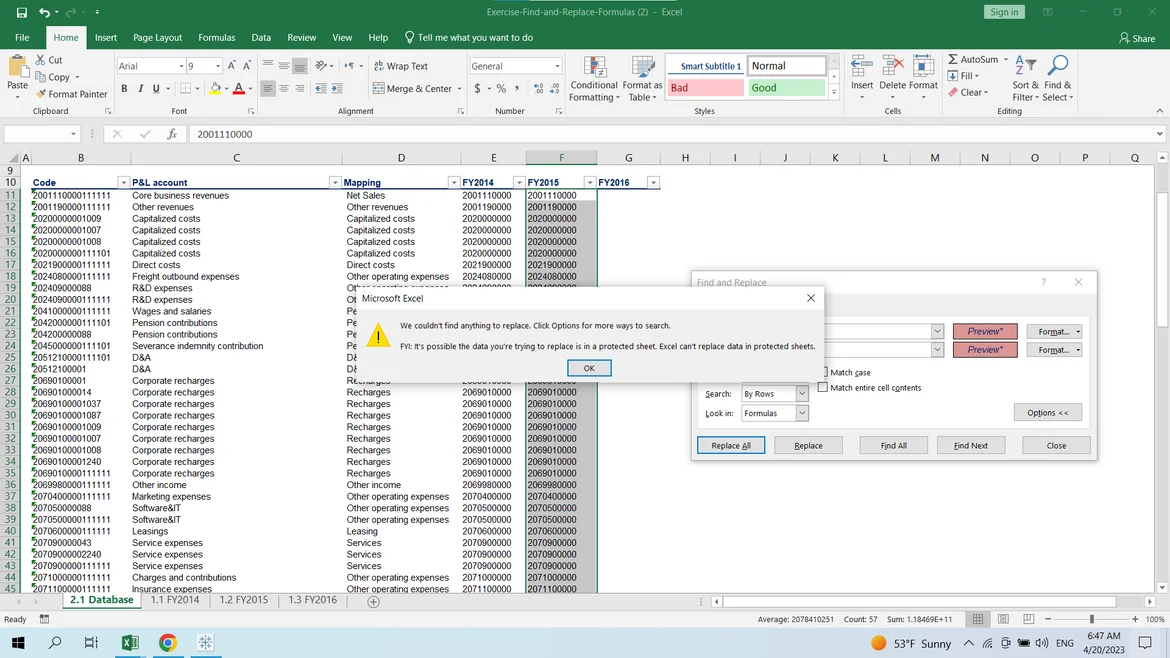This screenshot has width=1170, height=658.
Task: Click the Italic formatting icon
Action: [140, 89]
